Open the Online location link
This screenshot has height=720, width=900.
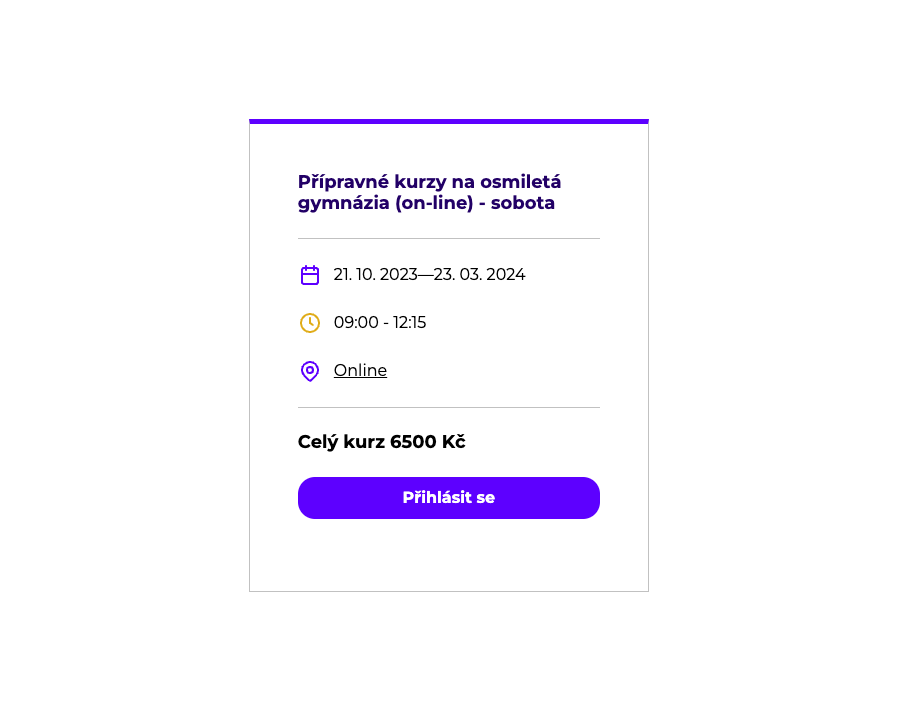tap(360, 370)
